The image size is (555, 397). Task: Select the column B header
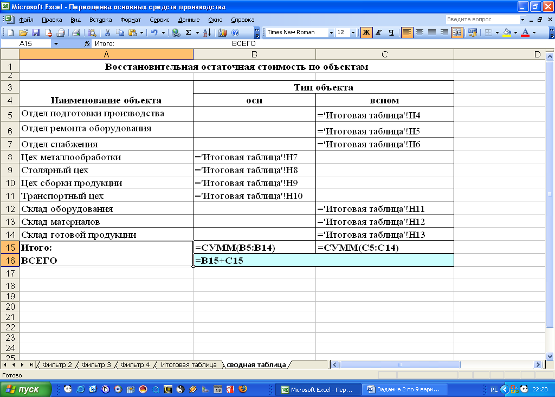254,54
